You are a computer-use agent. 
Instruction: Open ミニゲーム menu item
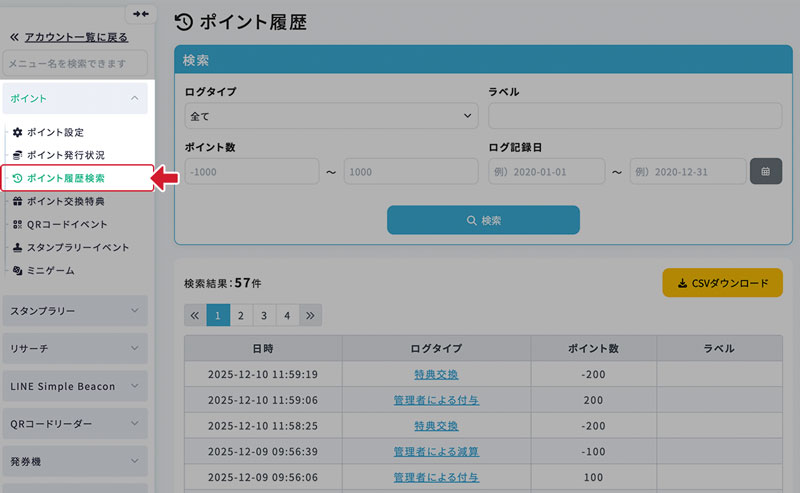coord(50,270)
